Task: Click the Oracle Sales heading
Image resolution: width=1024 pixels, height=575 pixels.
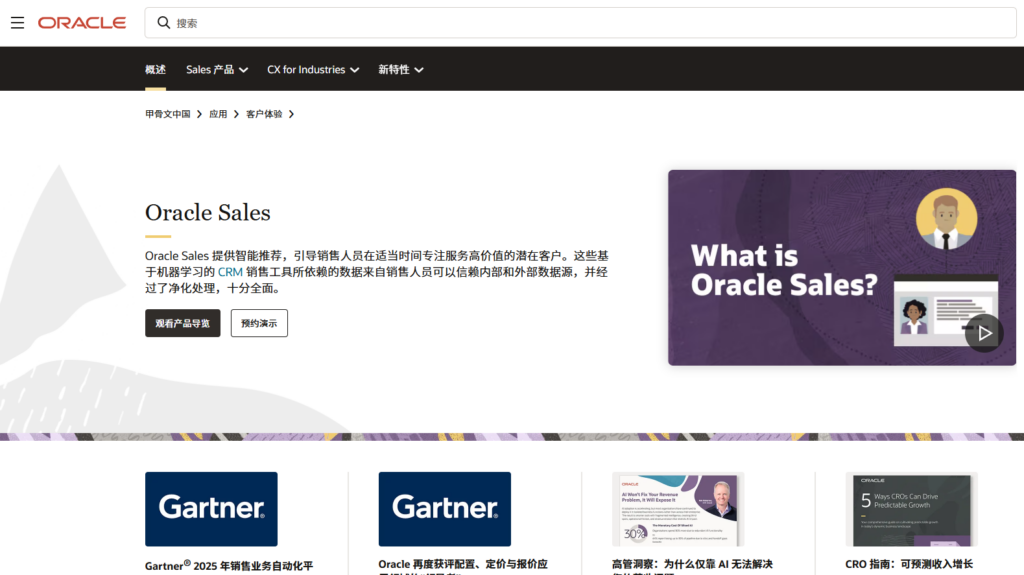Action: (208, 212)
